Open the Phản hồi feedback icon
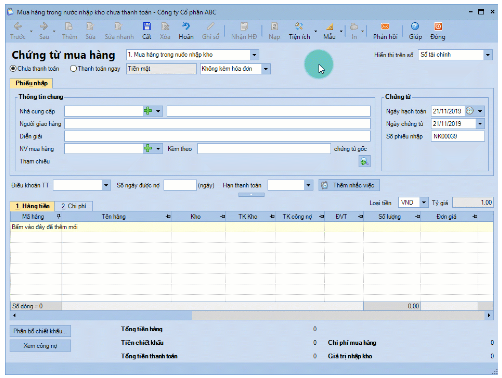This screenshot has width=502, height=378. 385,27
